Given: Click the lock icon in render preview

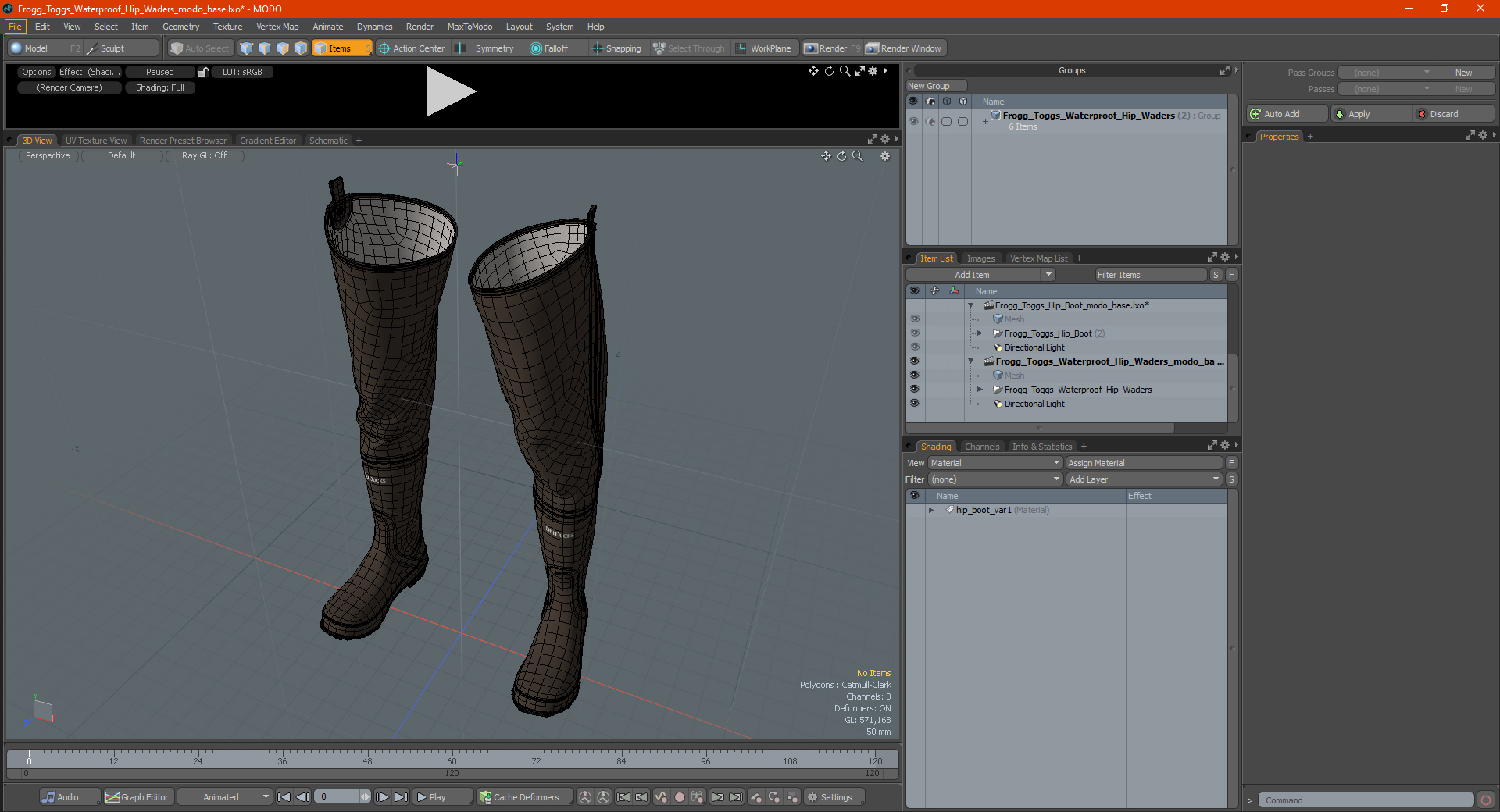Looking at the screenshot, I should (x=203, y=72).
